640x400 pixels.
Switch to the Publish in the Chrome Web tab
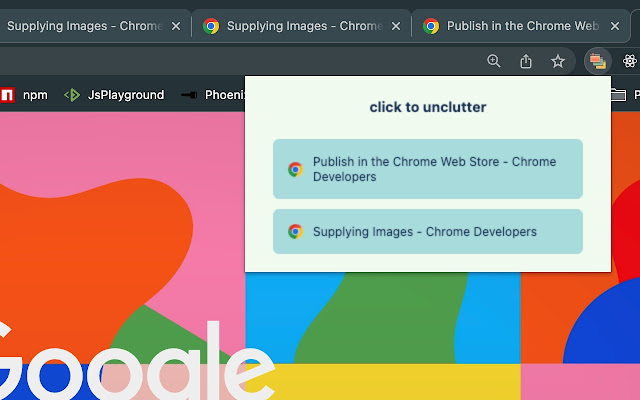[520, 26]
